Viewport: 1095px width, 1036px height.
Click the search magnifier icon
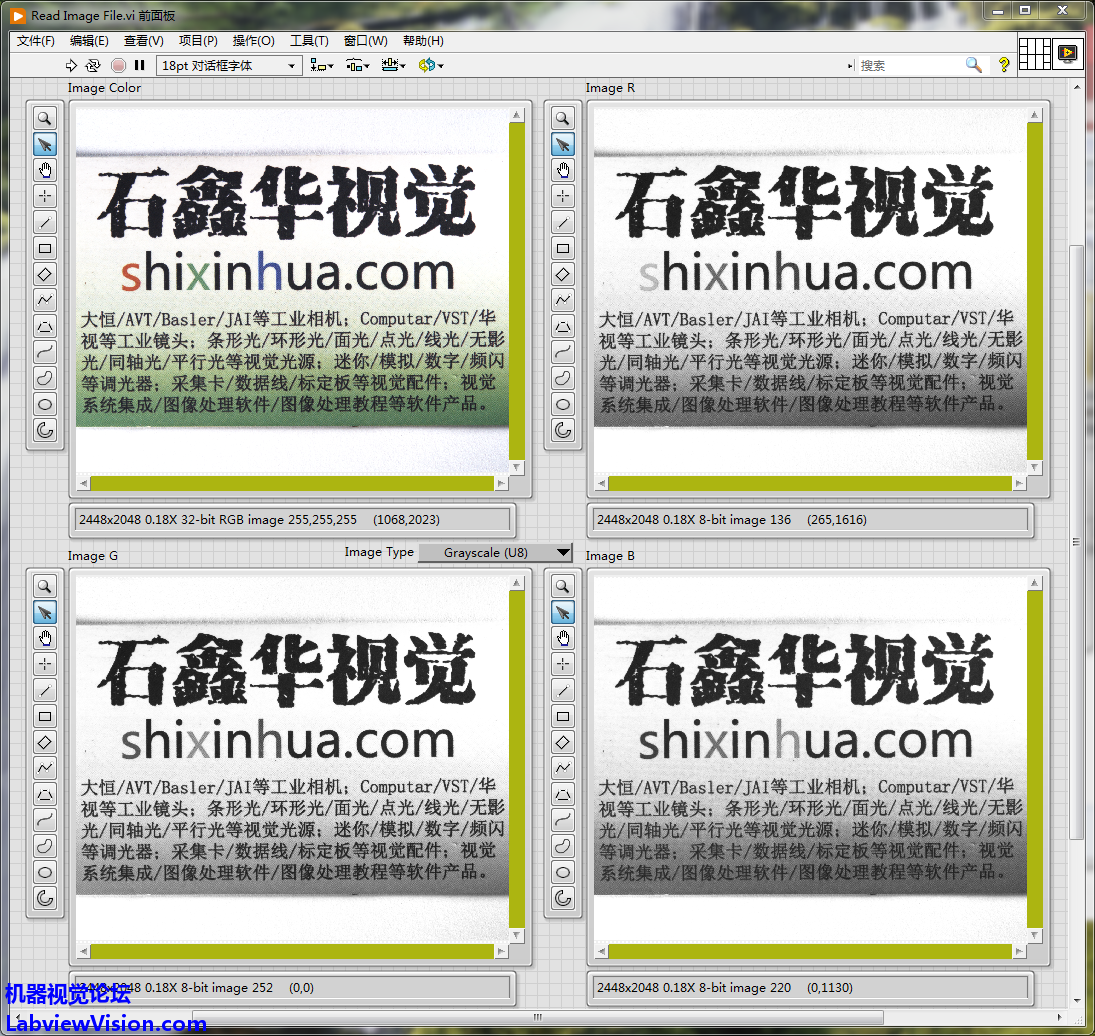[x=973, y=65]
